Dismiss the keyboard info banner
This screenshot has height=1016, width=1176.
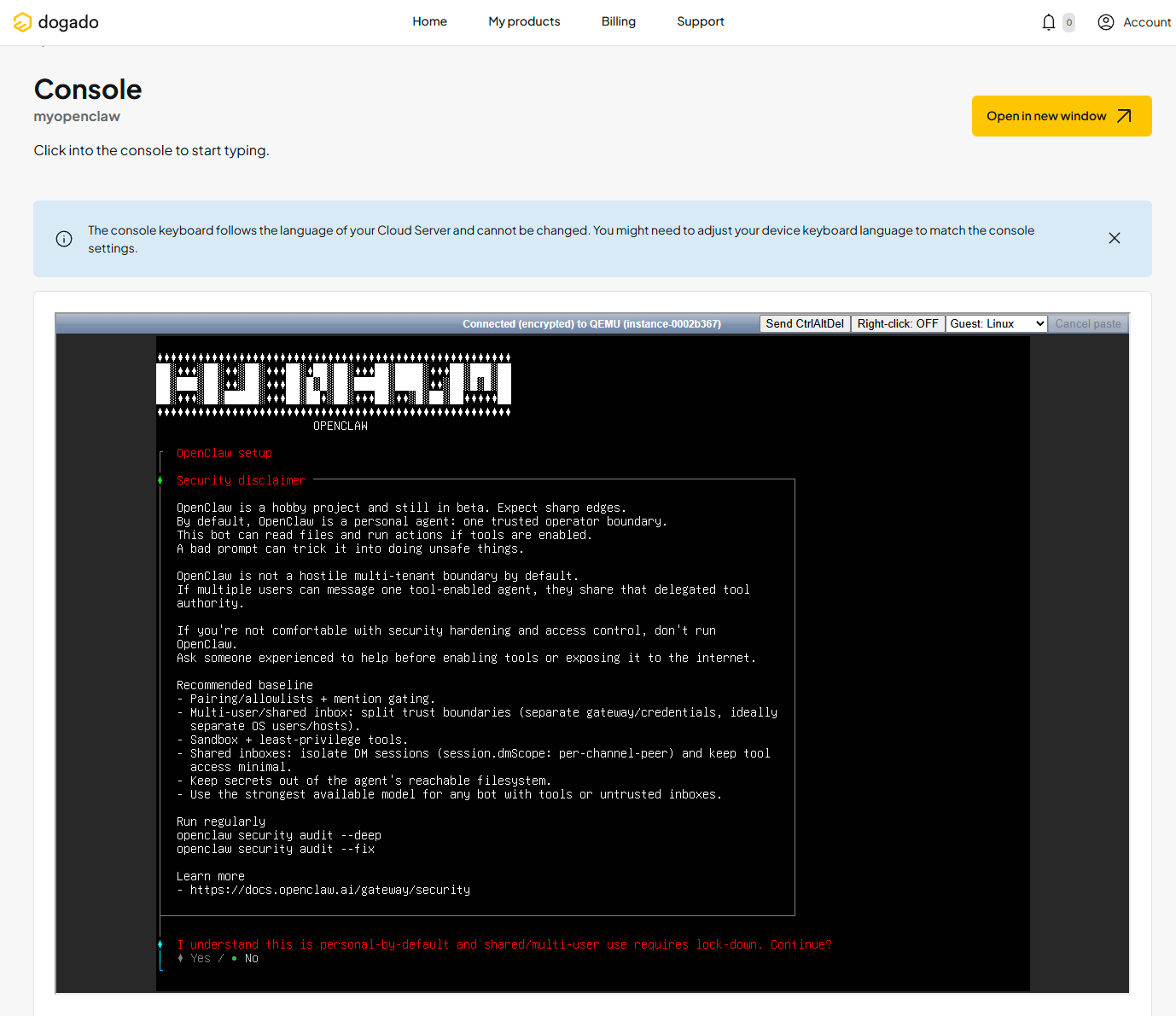pos(1115,238)
